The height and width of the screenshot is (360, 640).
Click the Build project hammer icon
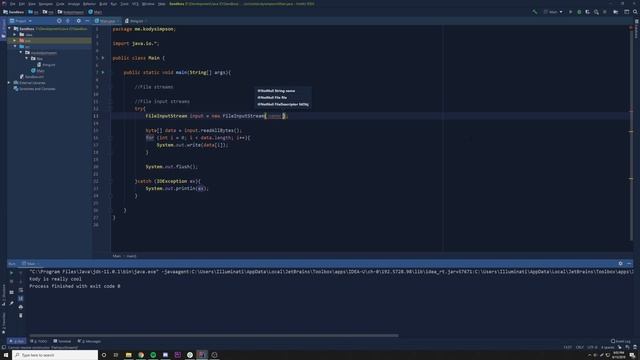click(535, 12)
